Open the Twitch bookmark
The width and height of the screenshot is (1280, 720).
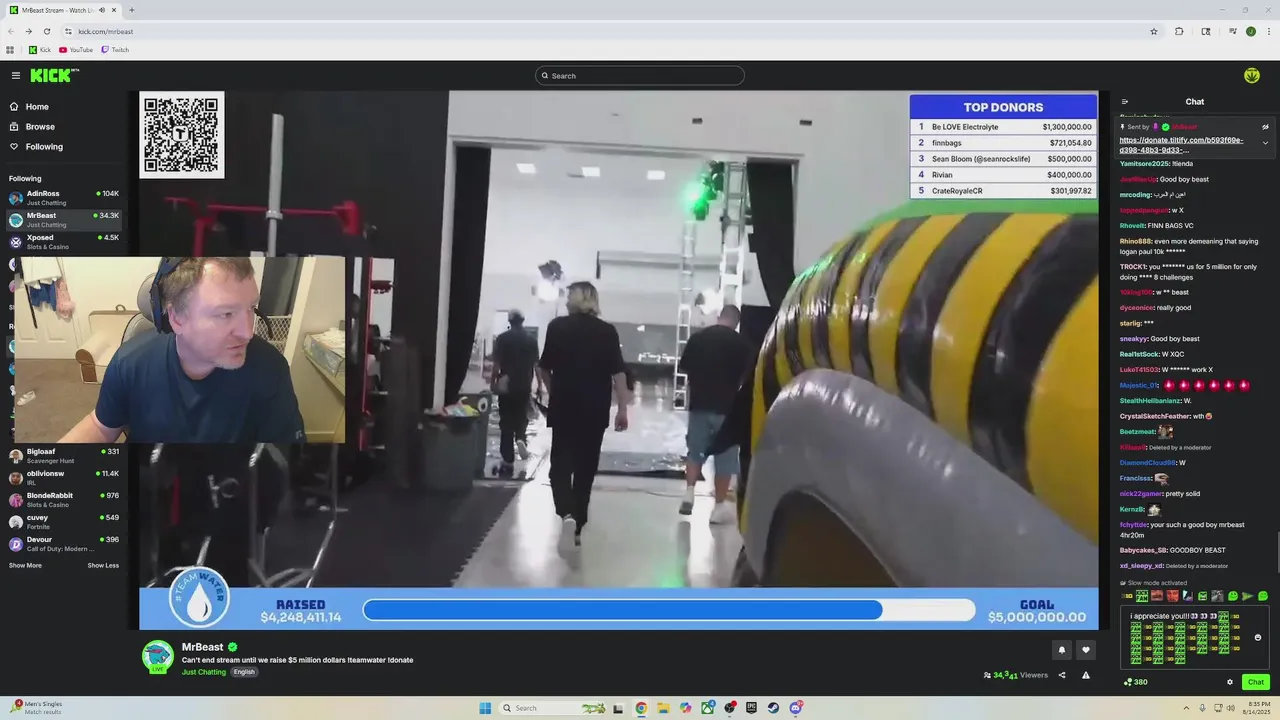pyautogui.click(x=115, y=50)
